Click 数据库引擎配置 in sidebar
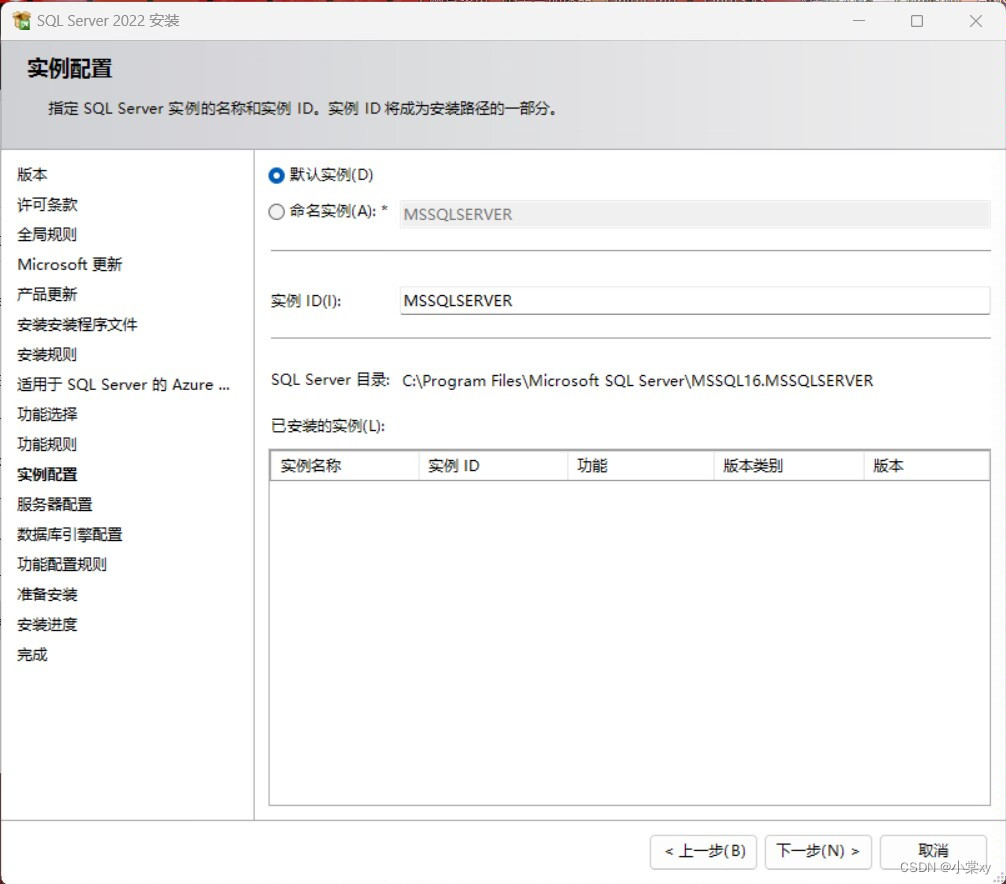Image resolution: width=1006 pixels, height=884 pixels. (x=69, y=534)
